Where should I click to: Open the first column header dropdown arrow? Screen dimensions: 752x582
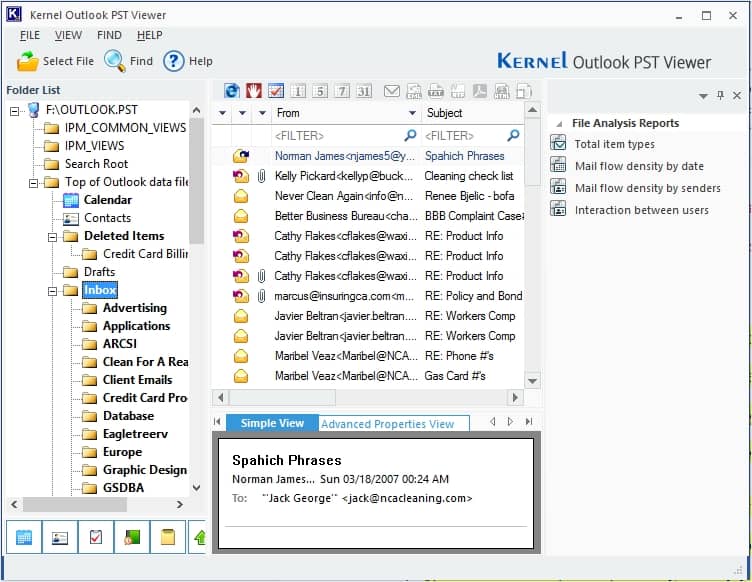tap(222, 113)
